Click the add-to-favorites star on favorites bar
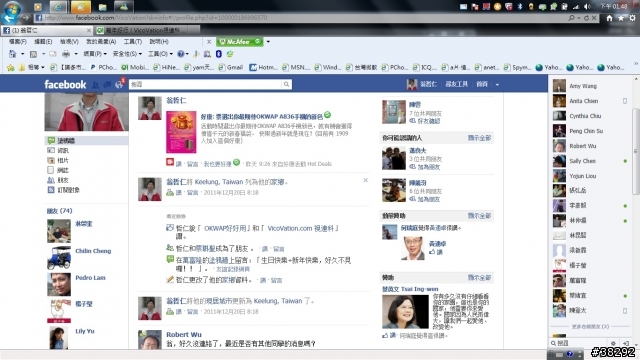 [x=11, y=67]
